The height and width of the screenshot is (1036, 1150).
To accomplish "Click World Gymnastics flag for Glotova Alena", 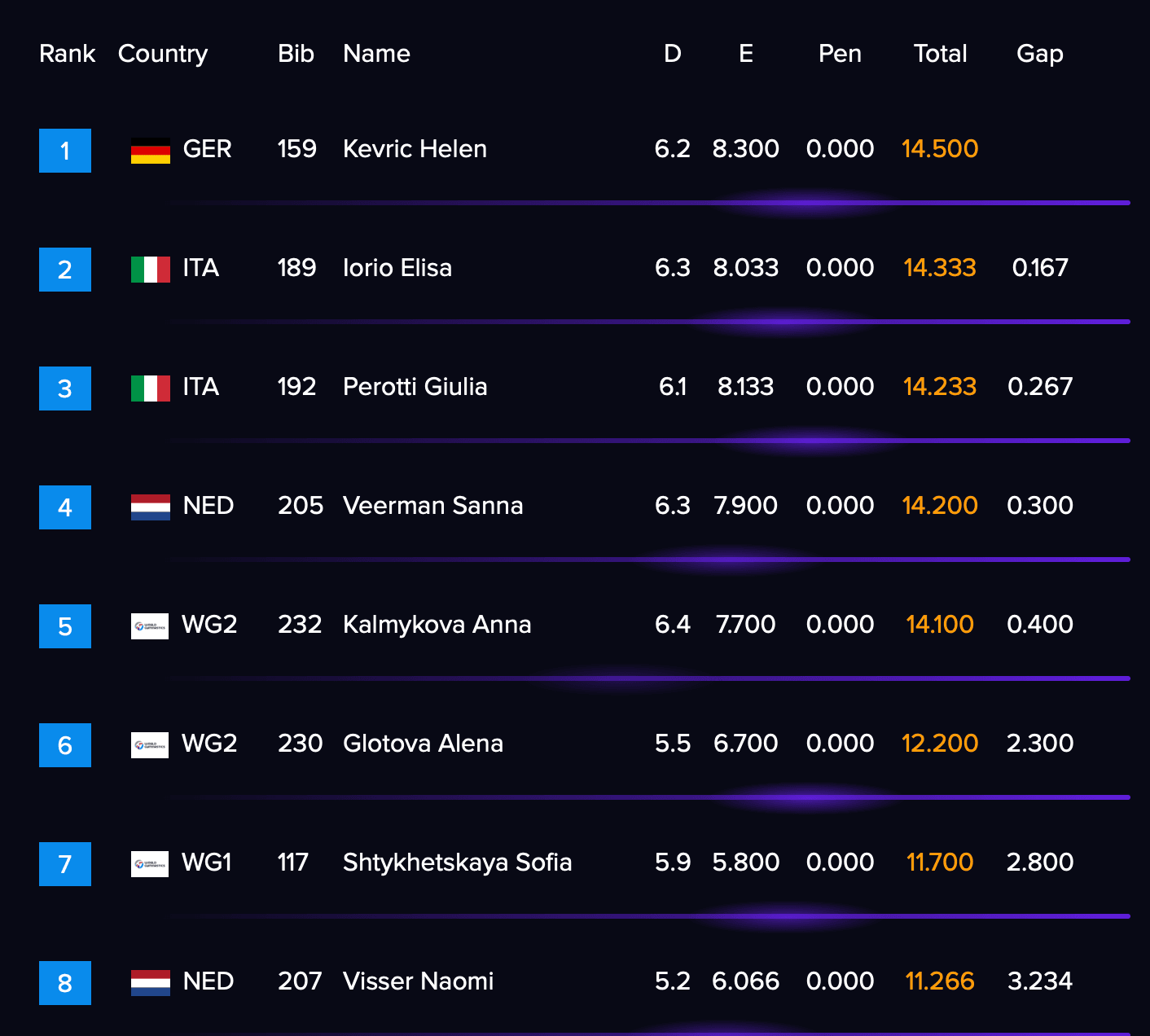I will 150,745.
